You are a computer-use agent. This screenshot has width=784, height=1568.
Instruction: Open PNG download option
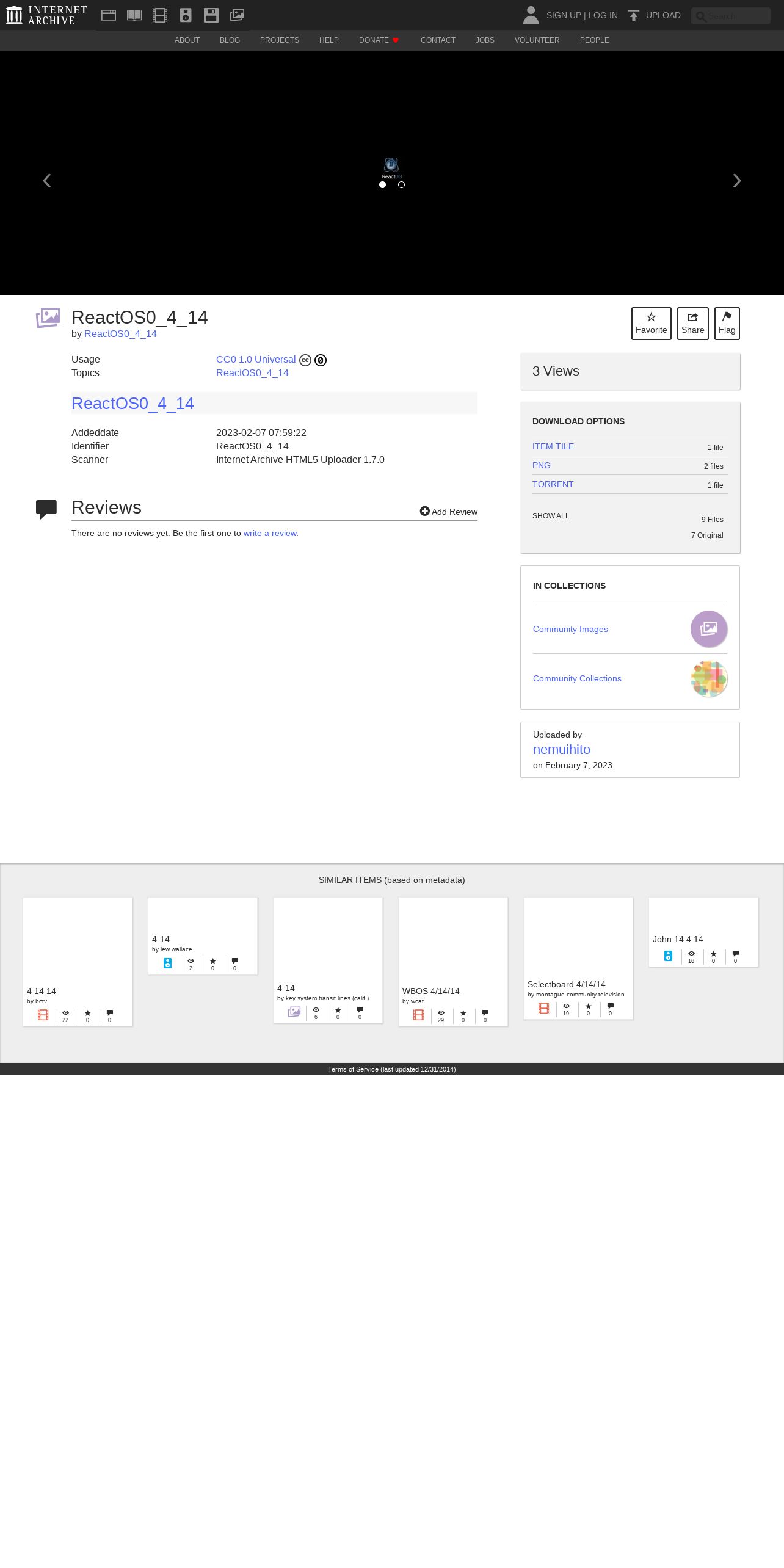(542, 465)
